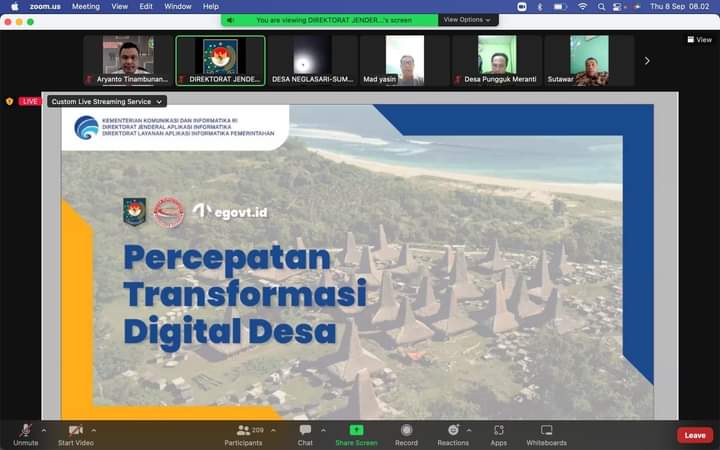720x450 pixels.
Task: Open the Meeting menu in the menu bar
Action: pos(85,6)
